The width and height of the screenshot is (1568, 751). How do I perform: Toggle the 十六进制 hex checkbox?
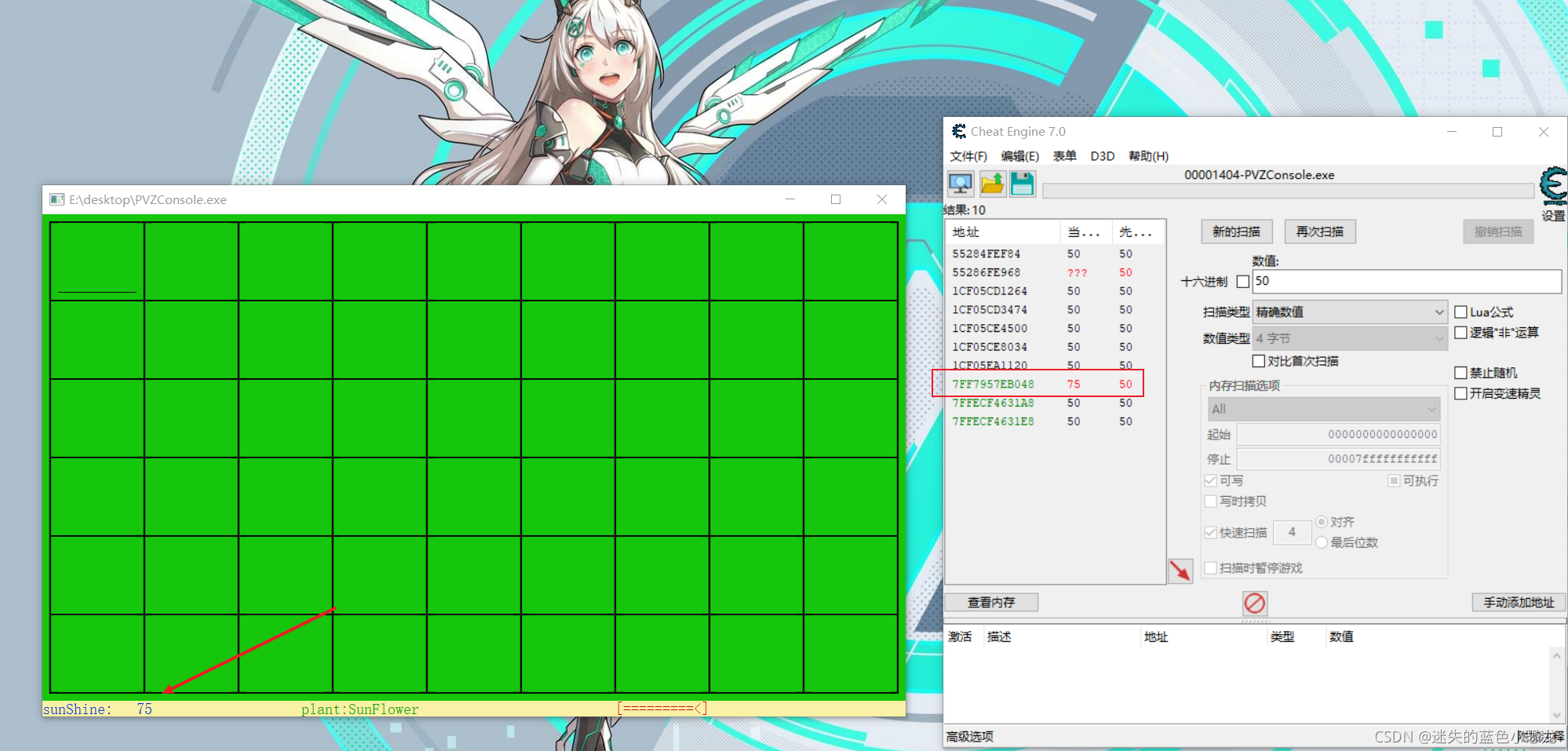point(1242,281)
